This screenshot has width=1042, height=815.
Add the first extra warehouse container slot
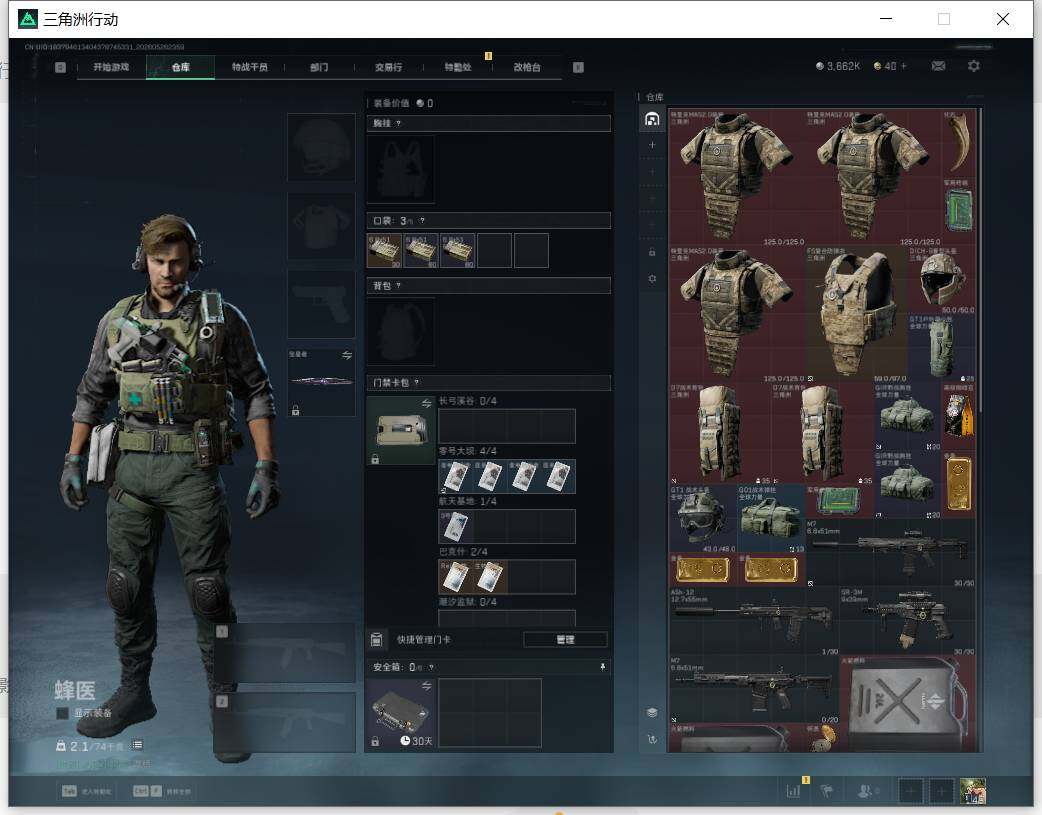652,145
